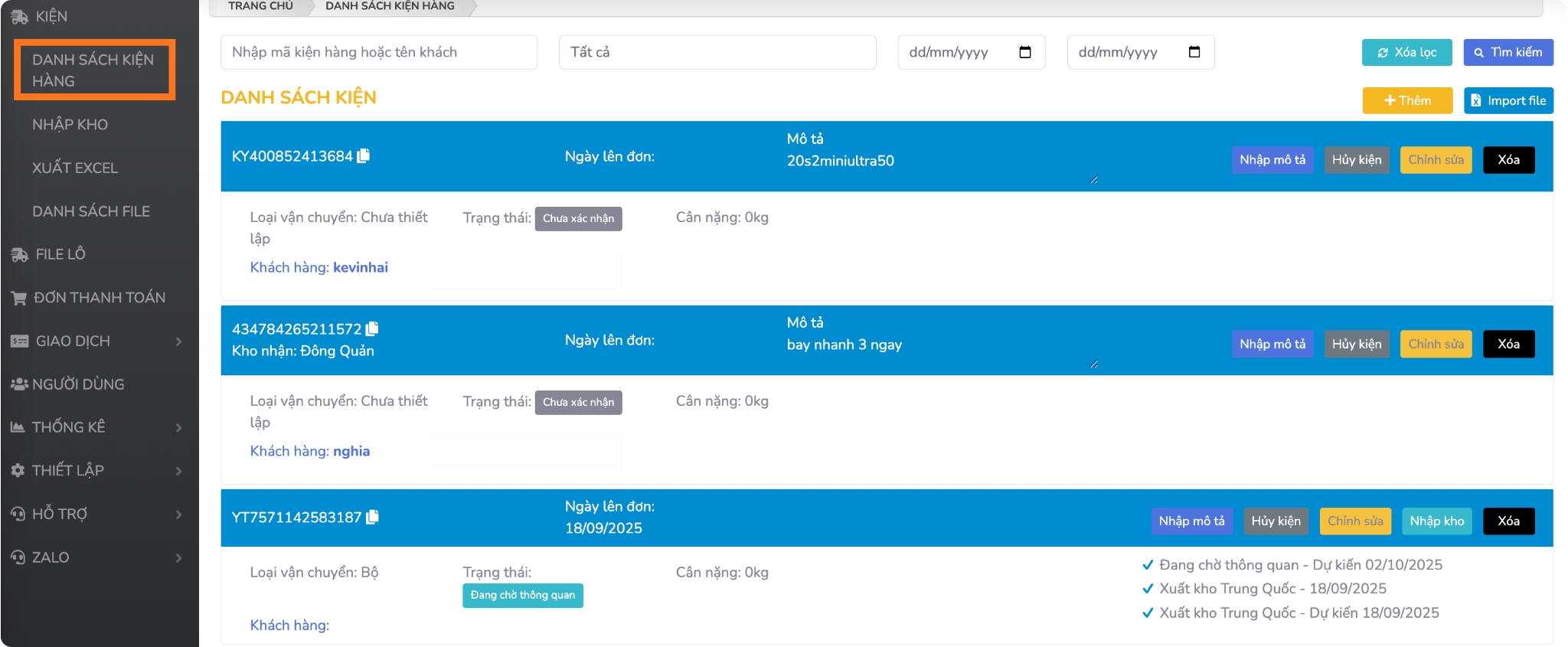Open calendar picker in second date field
The height and width of the screenshot is (647, 1568).
click(x=1194, y=52)
